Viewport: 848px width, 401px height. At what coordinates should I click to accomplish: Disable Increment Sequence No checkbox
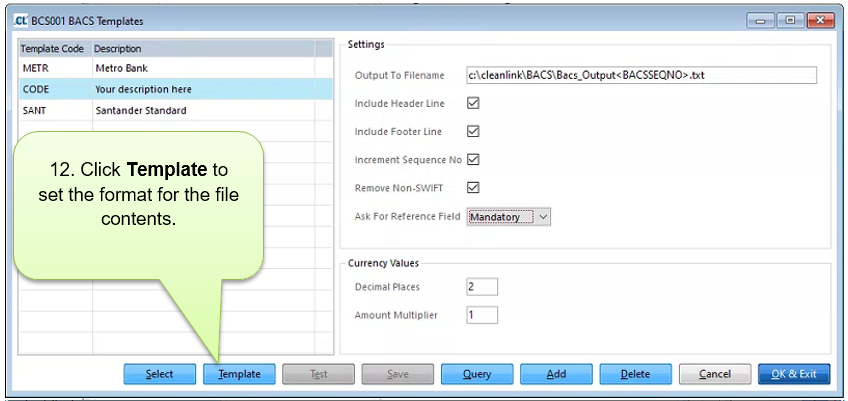[x=474, y=159]
